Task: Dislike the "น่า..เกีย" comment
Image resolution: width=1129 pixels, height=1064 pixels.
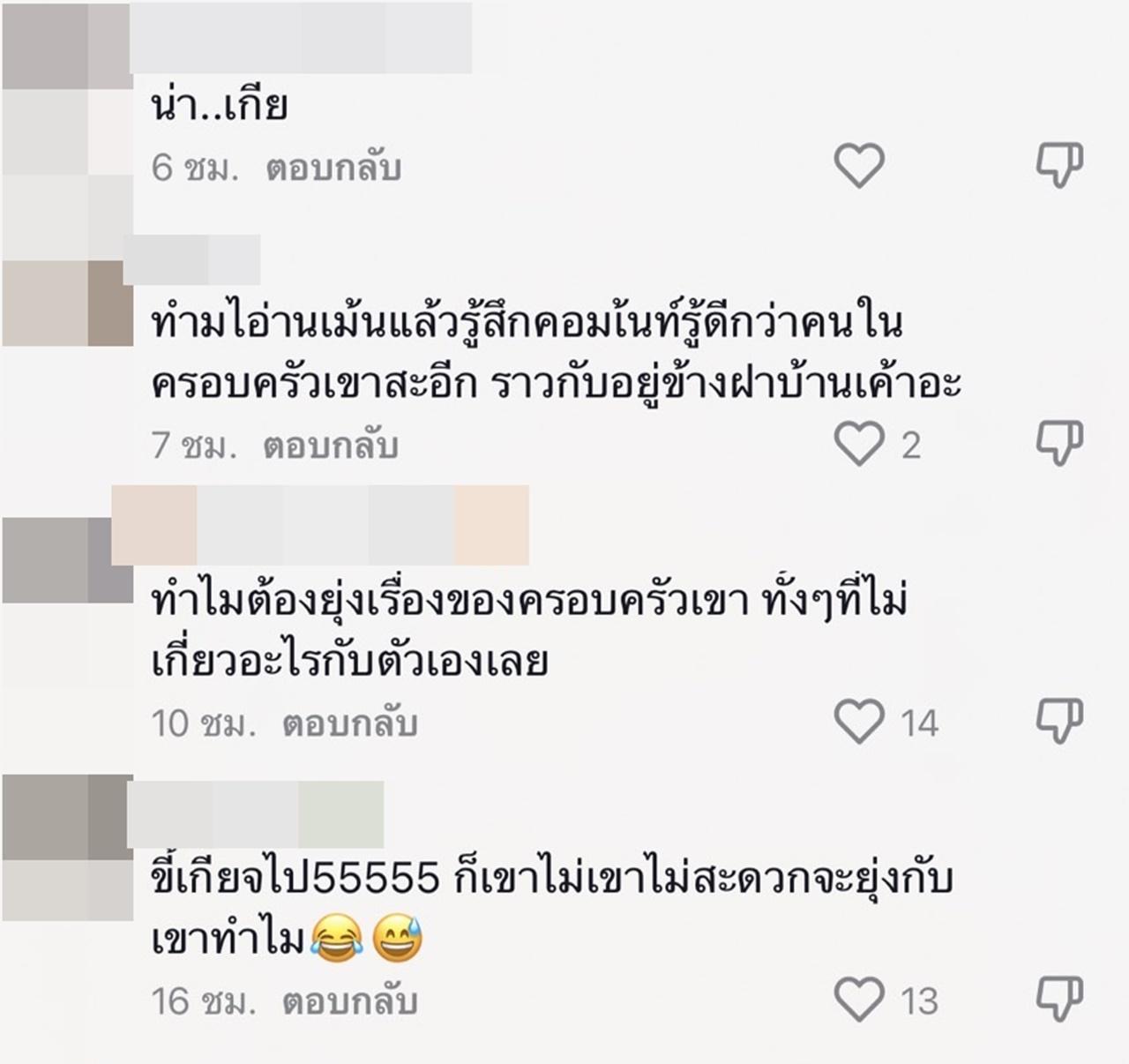Action: [1058, 165]
